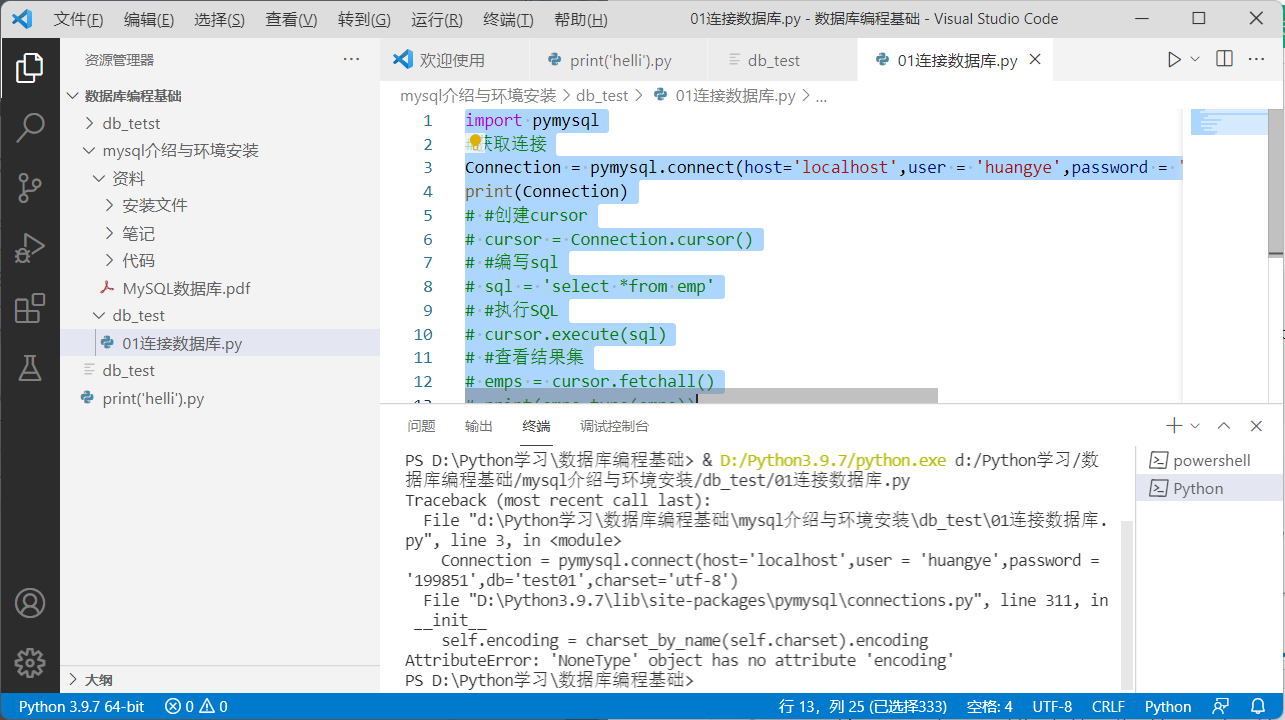
Task: Open editor More Actions ellipsis
Action: [1257, 60]
